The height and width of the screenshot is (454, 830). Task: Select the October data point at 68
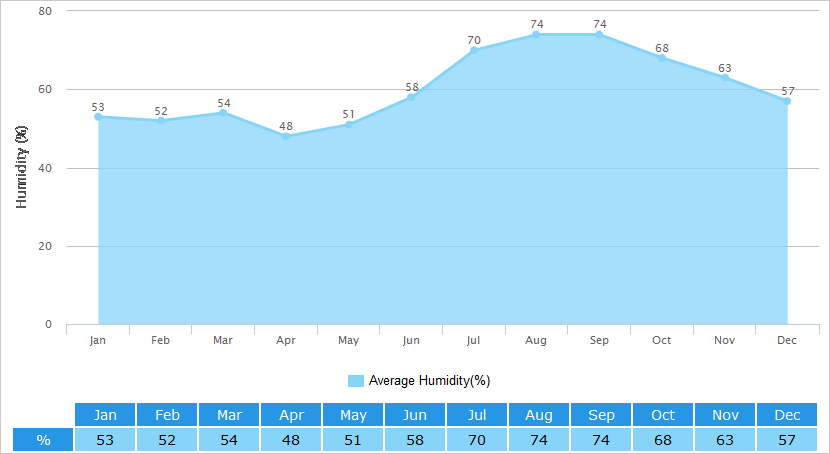(662, 58)
